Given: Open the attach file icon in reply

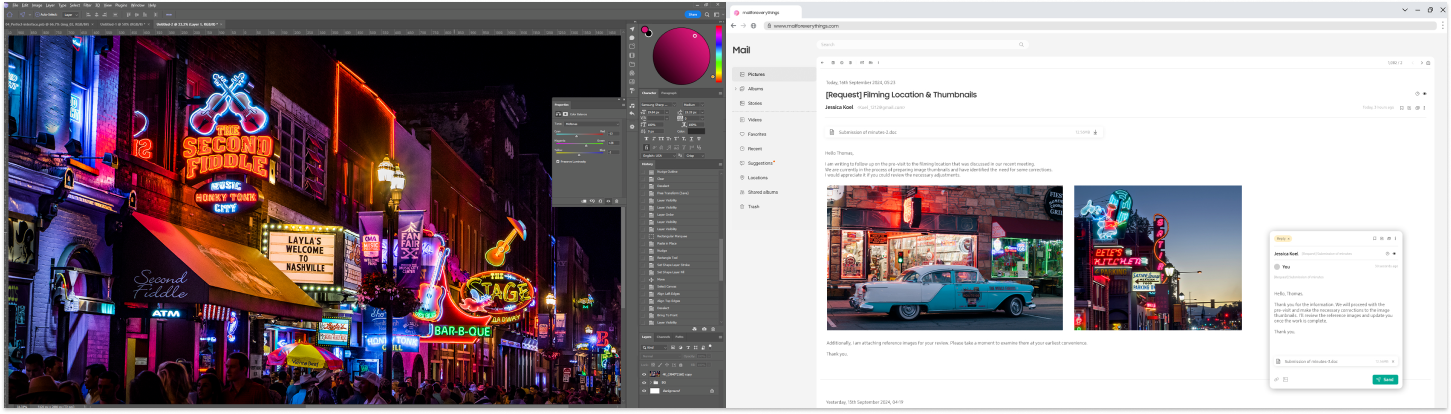Looking at the screenshot, I should [x=1276, y=380].
